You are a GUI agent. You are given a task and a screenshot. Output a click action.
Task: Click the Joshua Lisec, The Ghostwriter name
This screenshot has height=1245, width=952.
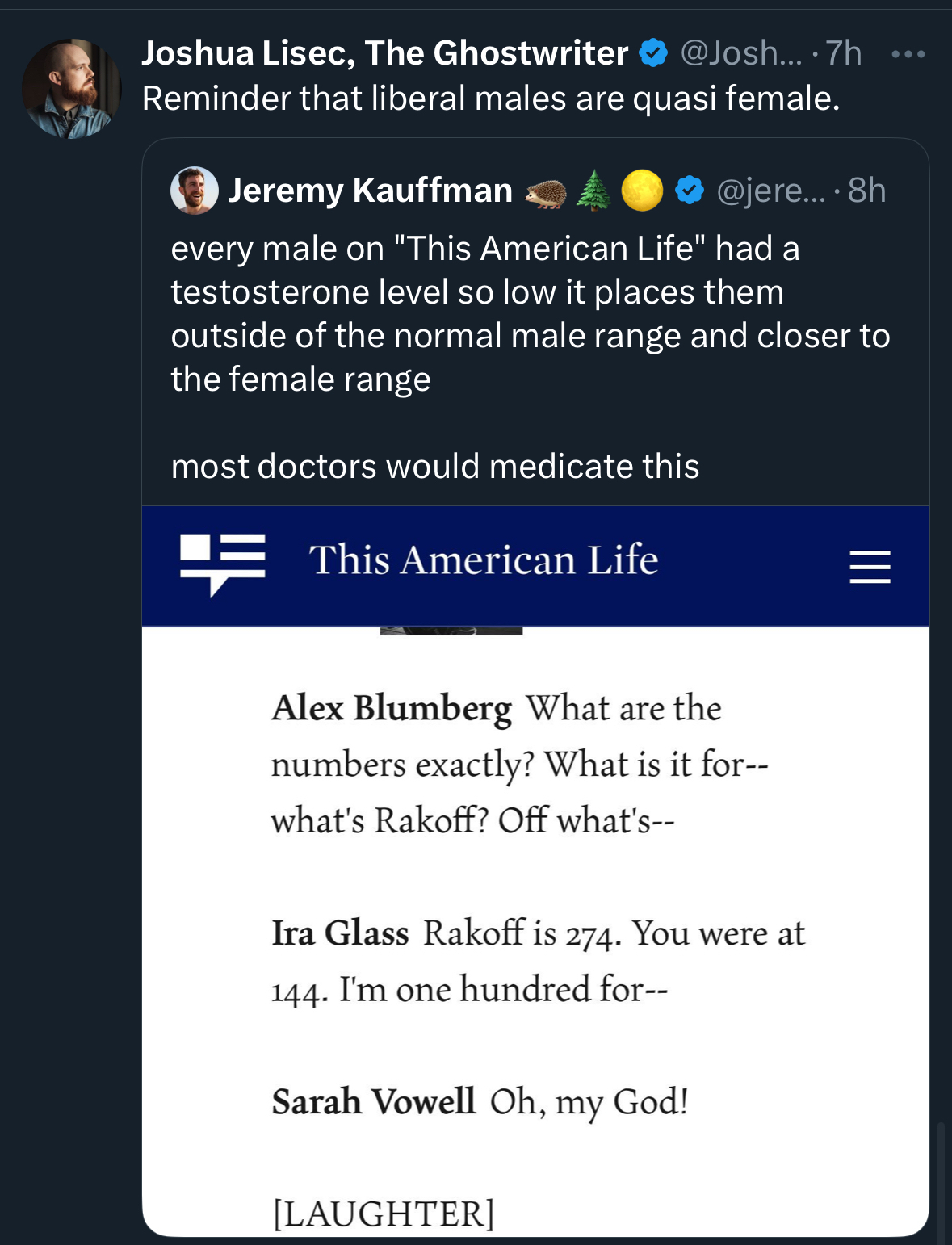(x=384, y=53)
